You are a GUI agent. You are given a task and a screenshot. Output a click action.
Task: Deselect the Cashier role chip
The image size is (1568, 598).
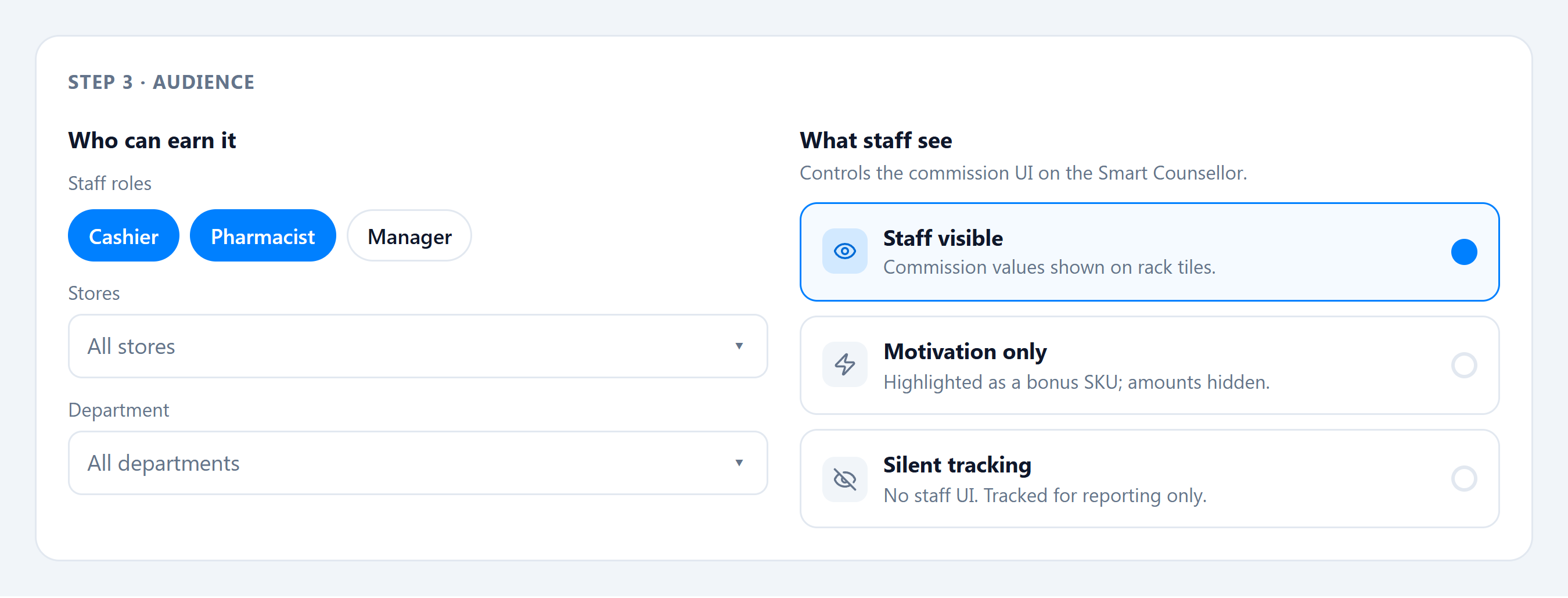(x=124, y=236)
